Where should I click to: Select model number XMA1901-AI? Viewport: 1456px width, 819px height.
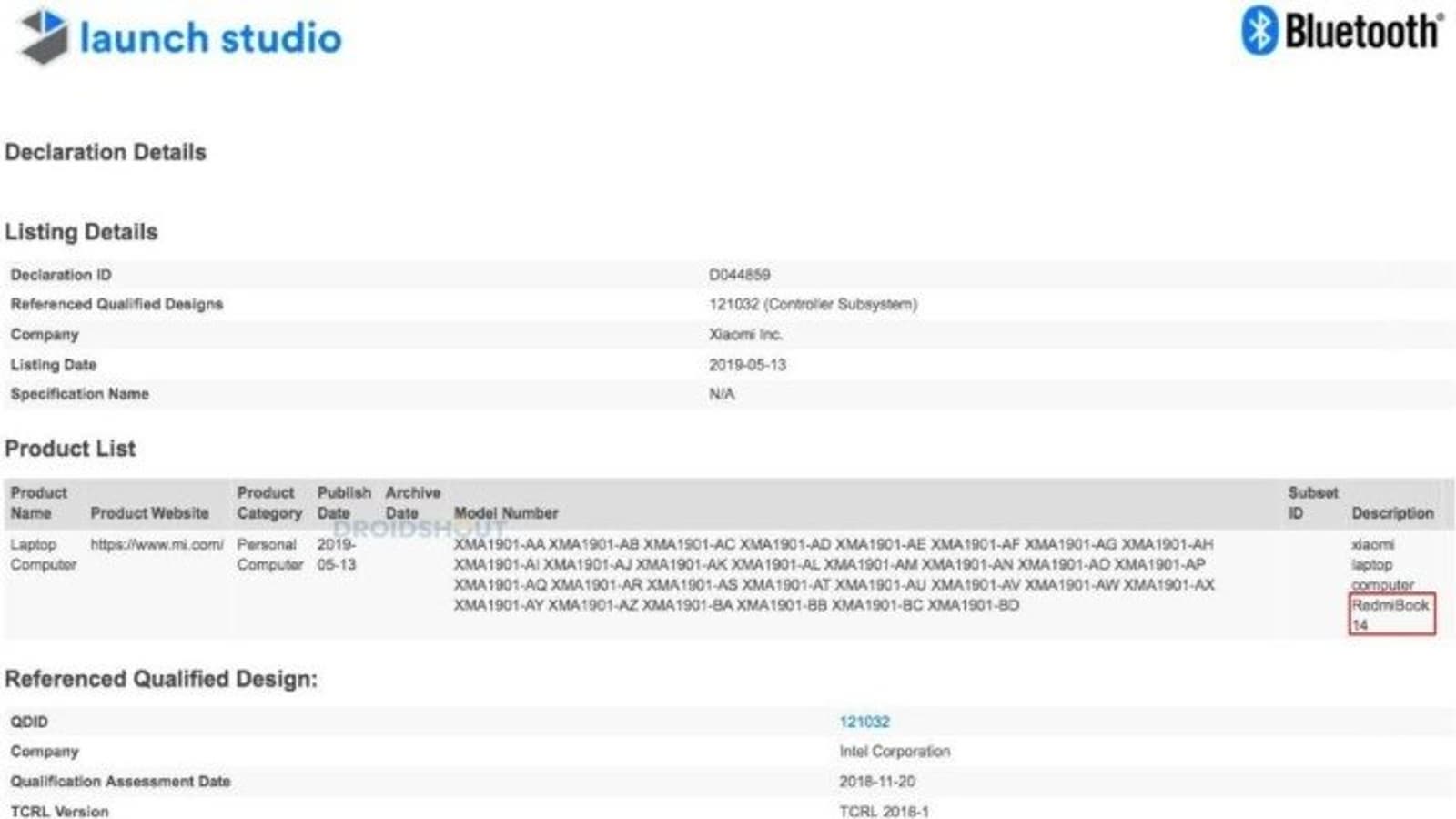pyautogui.click(x=496, y=564)
